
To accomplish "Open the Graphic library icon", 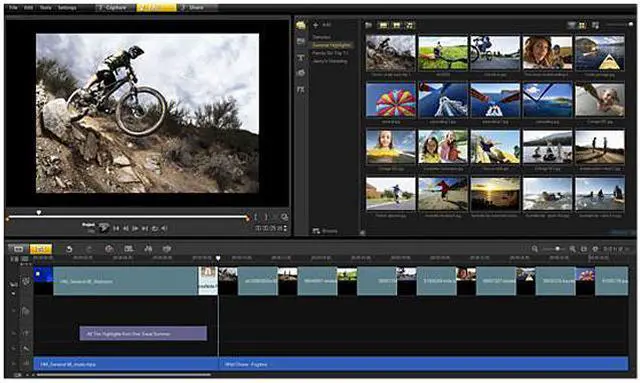I will 301,73.
